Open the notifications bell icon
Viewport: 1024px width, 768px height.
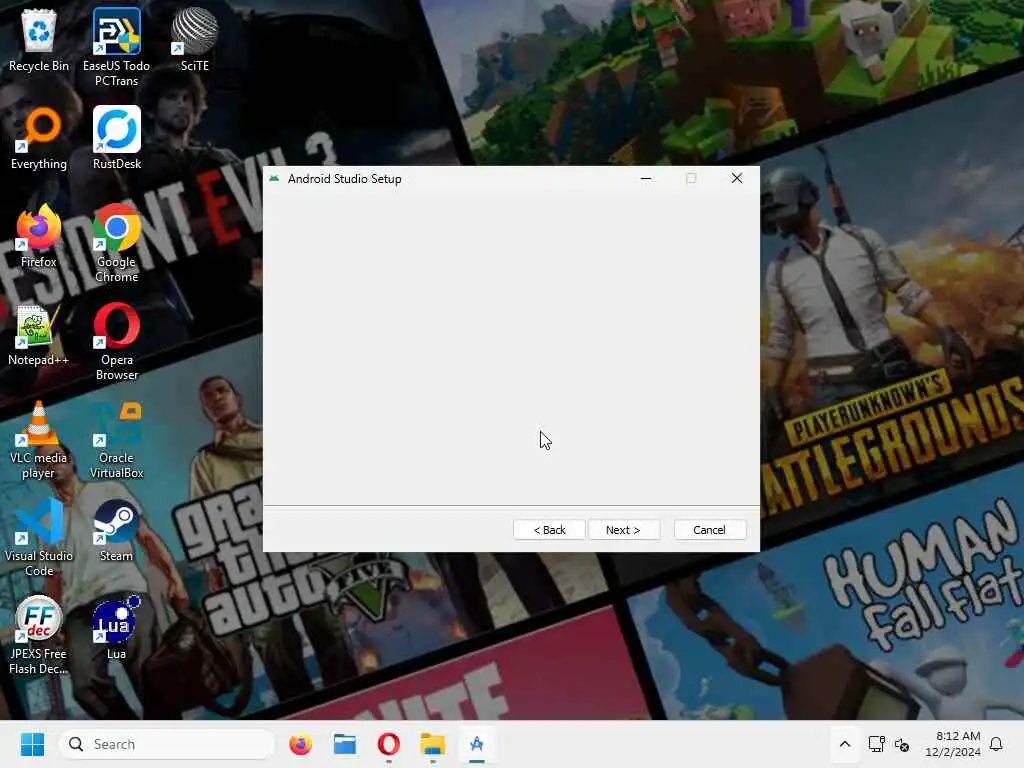coord(996,744)
